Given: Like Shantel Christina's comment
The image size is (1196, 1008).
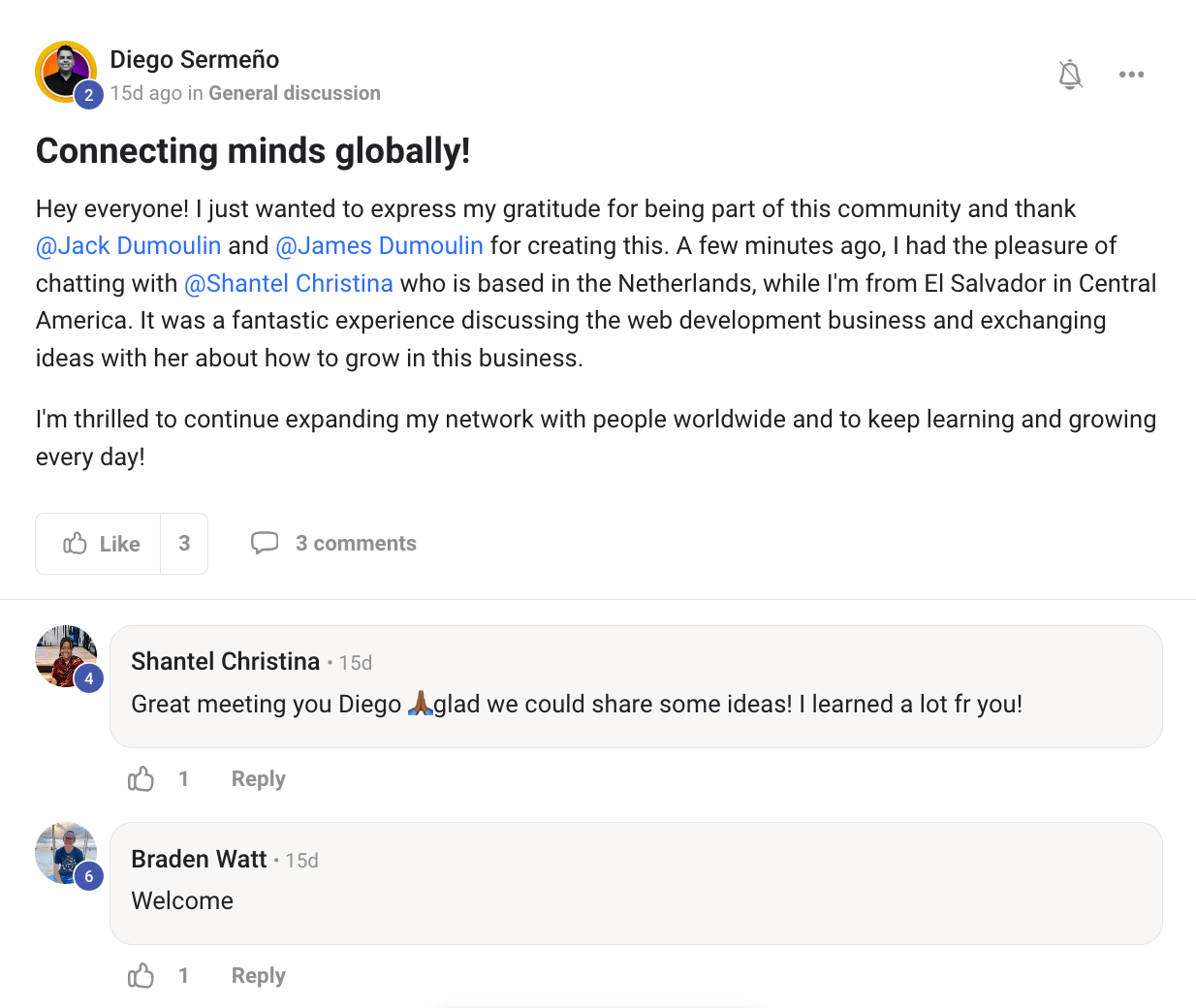Looking at the screenshot, I should click(142, 779).
